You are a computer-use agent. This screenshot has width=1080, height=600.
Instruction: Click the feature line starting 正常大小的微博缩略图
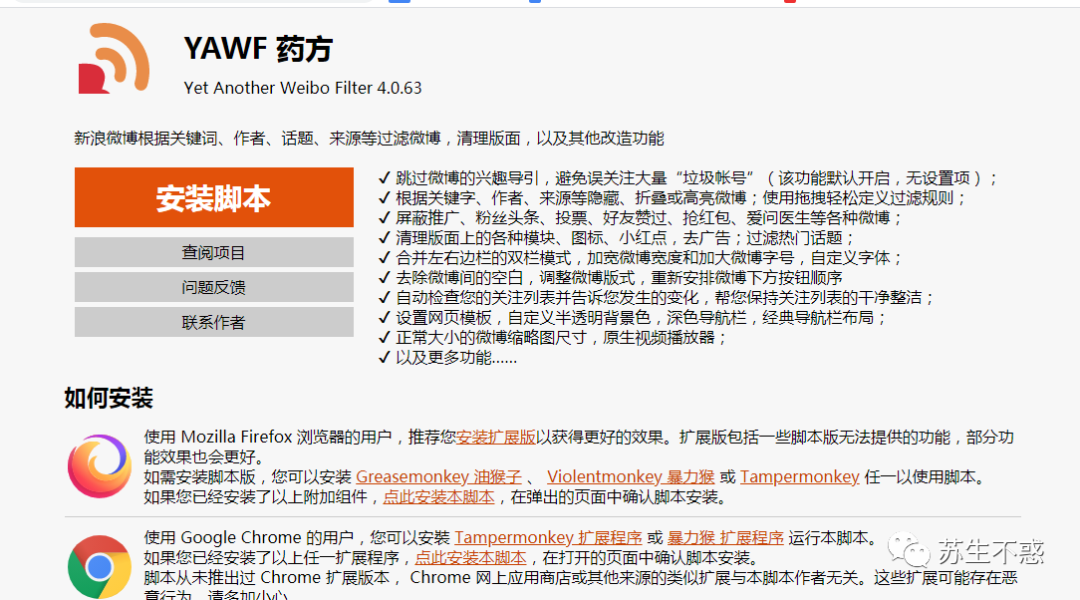coord(552,338)
